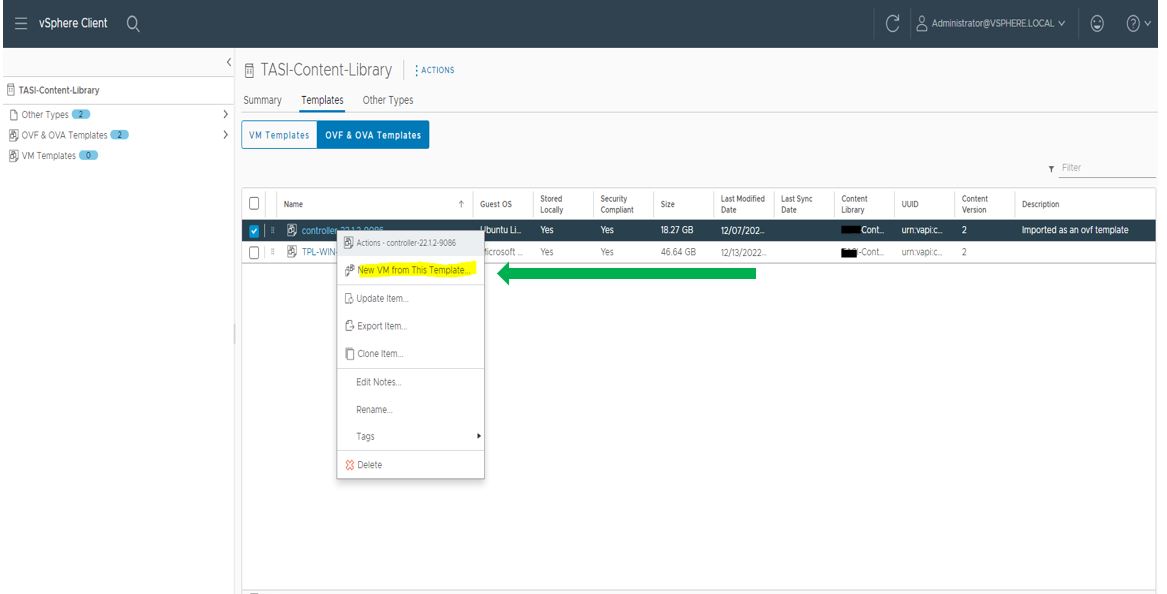Choose Update Item from context menu

point(382,298)
